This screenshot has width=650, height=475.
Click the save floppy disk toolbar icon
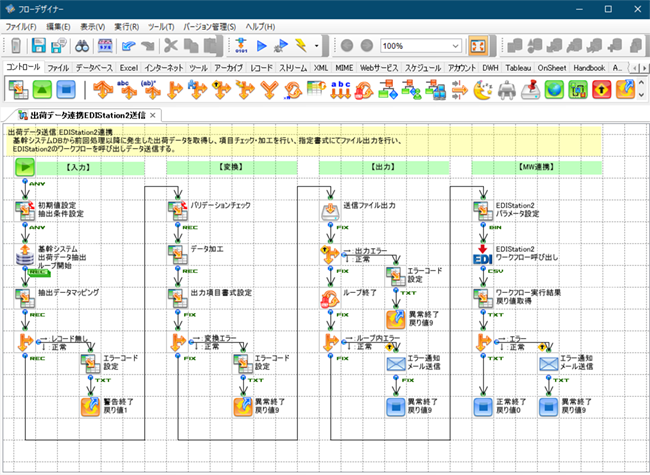coord(39,46)
